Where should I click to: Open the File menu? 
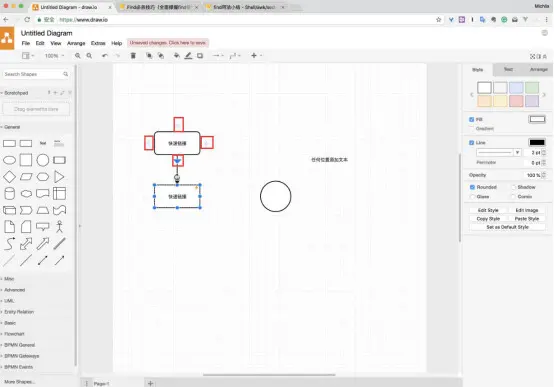[26, 43]
